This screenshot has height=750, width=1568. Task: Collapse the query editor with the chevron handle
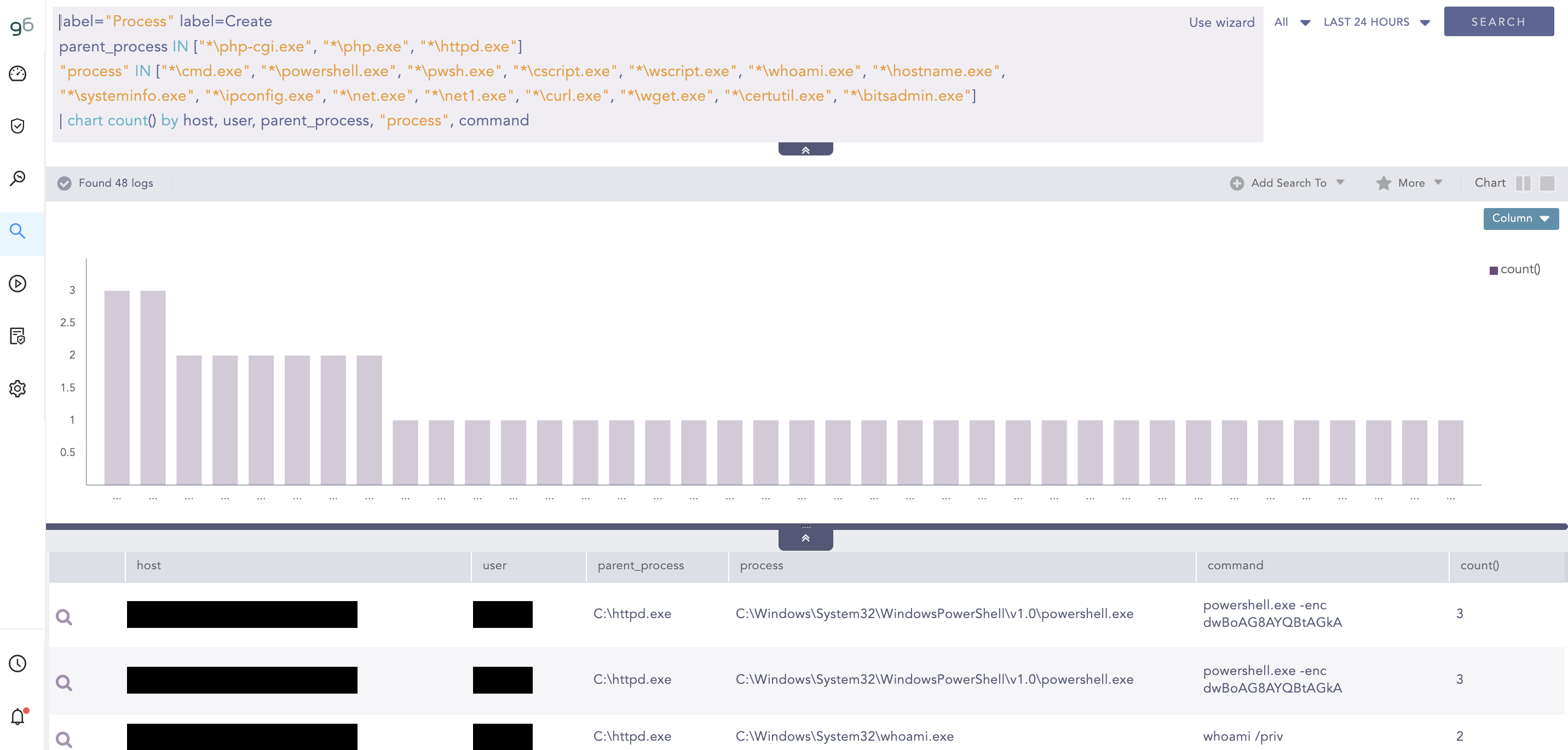[x=805, y=150]
